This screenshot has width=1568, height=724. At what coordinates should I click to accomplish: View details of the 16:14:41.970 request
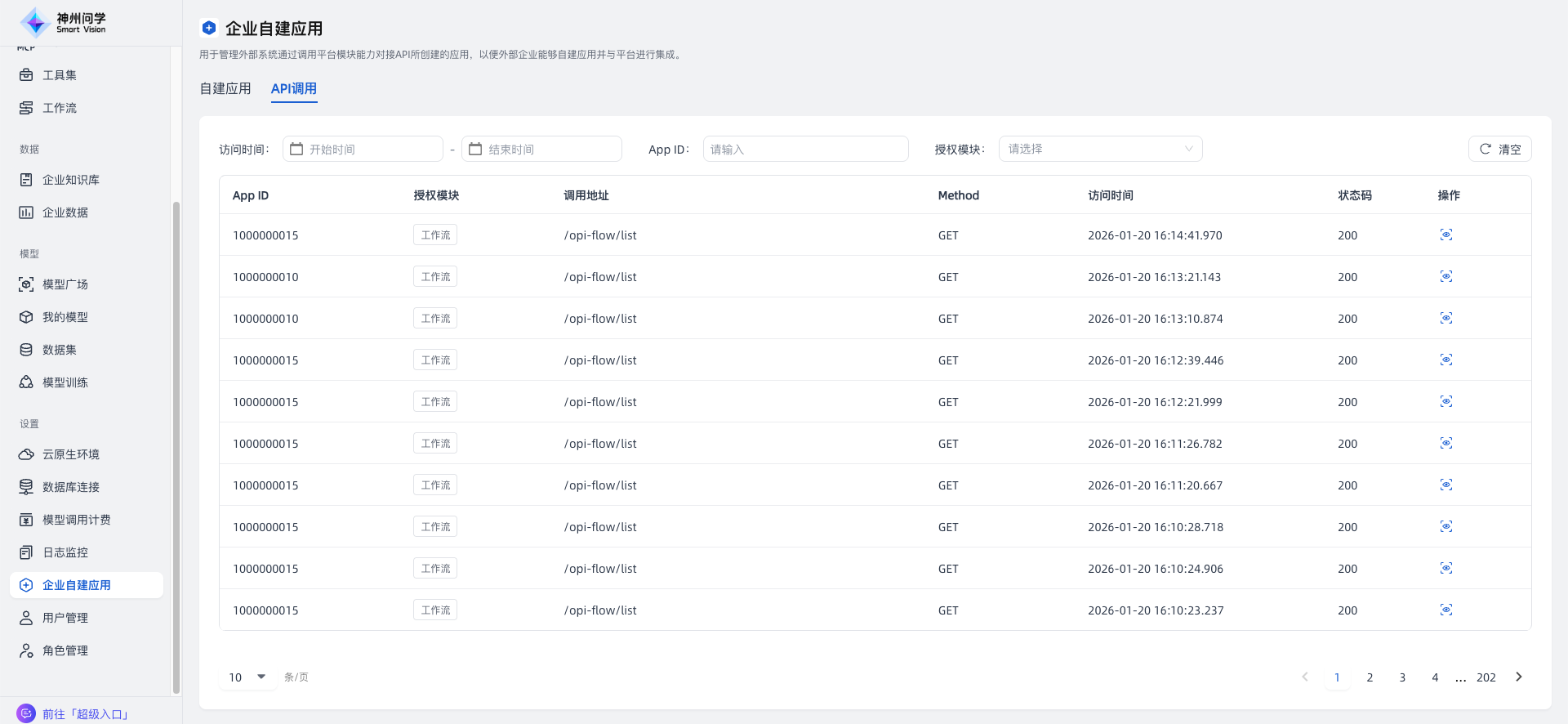tap(1445, 235)
